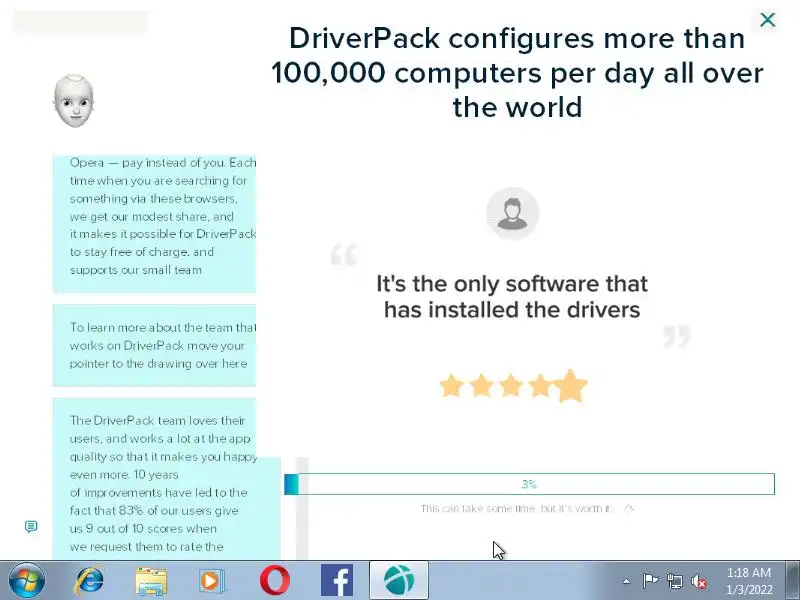Click the 3% installation progress bar
Image resolution: width=800 pixels, height=600 pixels.
(529, 484)
